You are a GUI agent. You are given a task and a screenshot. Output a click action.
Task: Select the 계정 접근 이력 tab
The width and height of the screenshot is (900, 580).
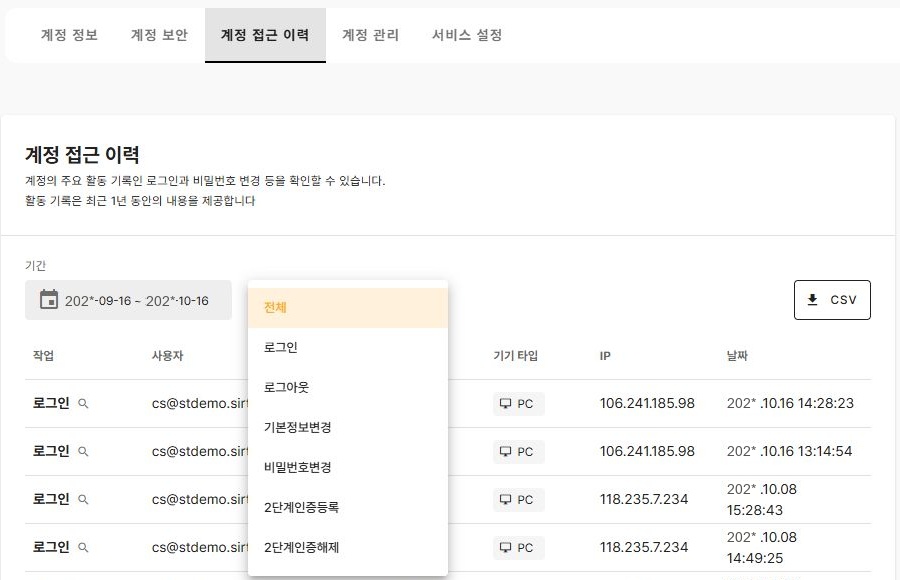click(265, 35)
